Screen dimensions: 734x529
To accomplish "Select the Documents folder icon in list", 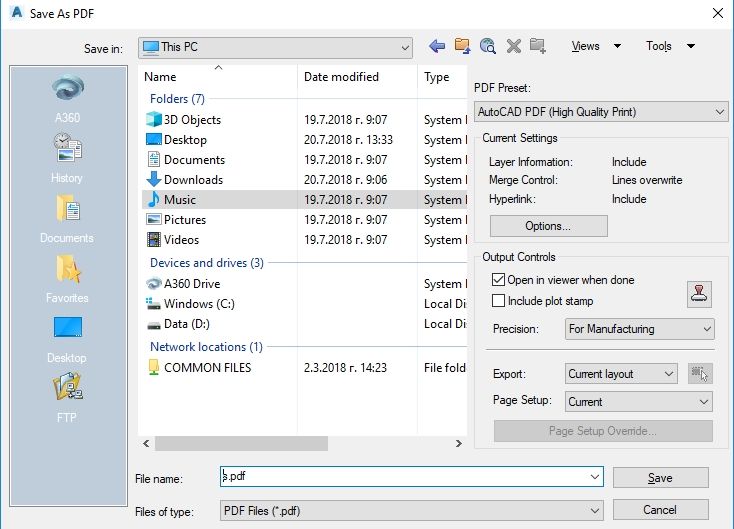I will pos(154,159).
